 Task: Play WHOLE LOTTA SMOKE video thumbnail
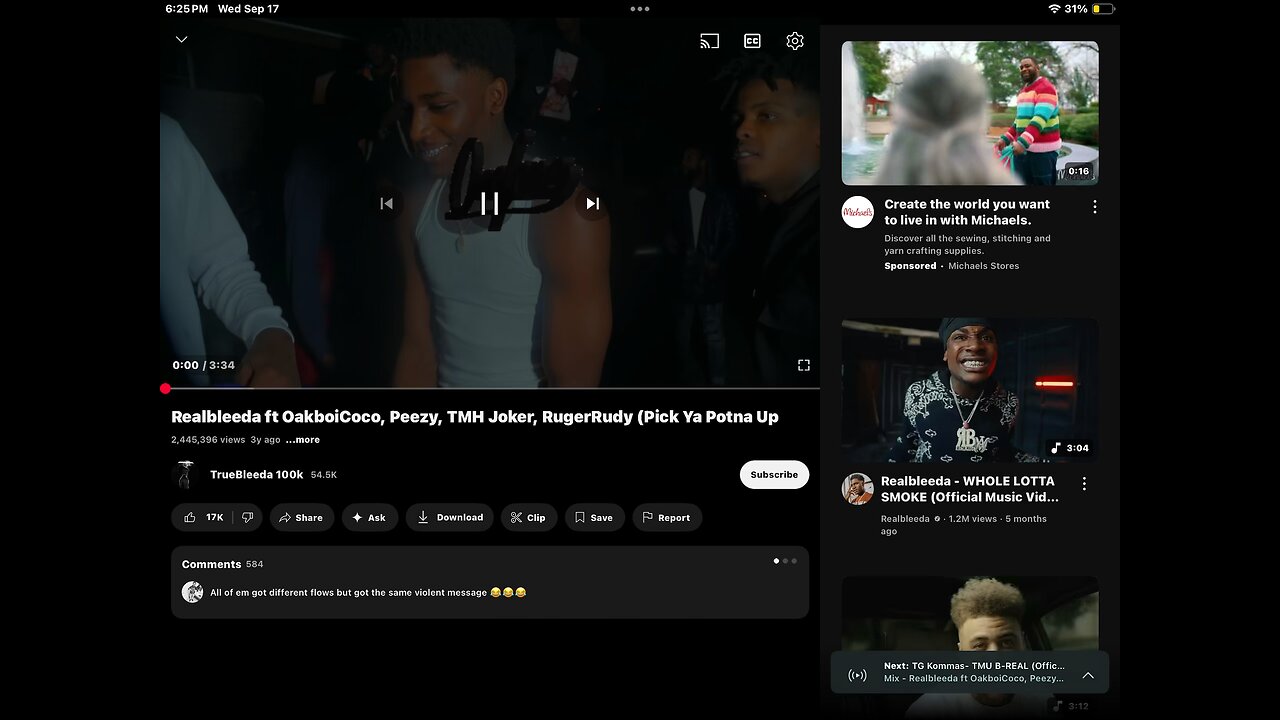pyautogui.click(x=970, y=390)
